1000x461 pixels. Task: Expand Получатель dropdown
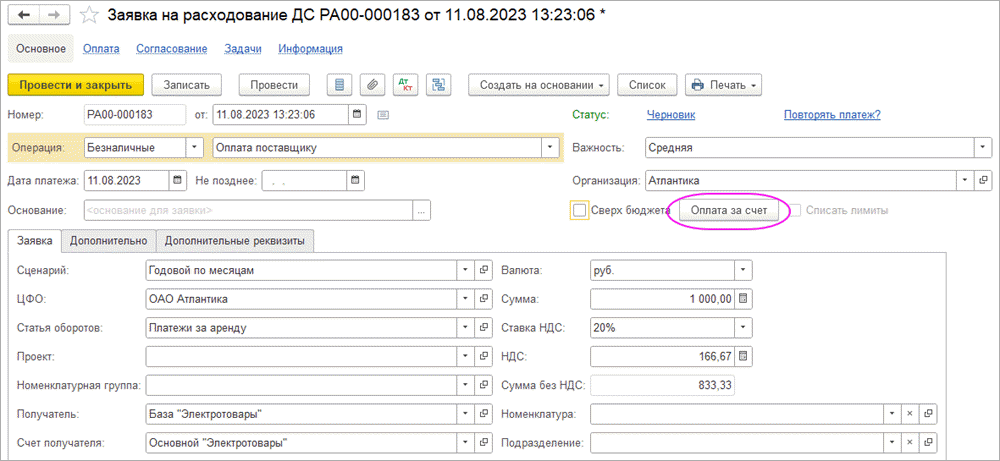466,414
